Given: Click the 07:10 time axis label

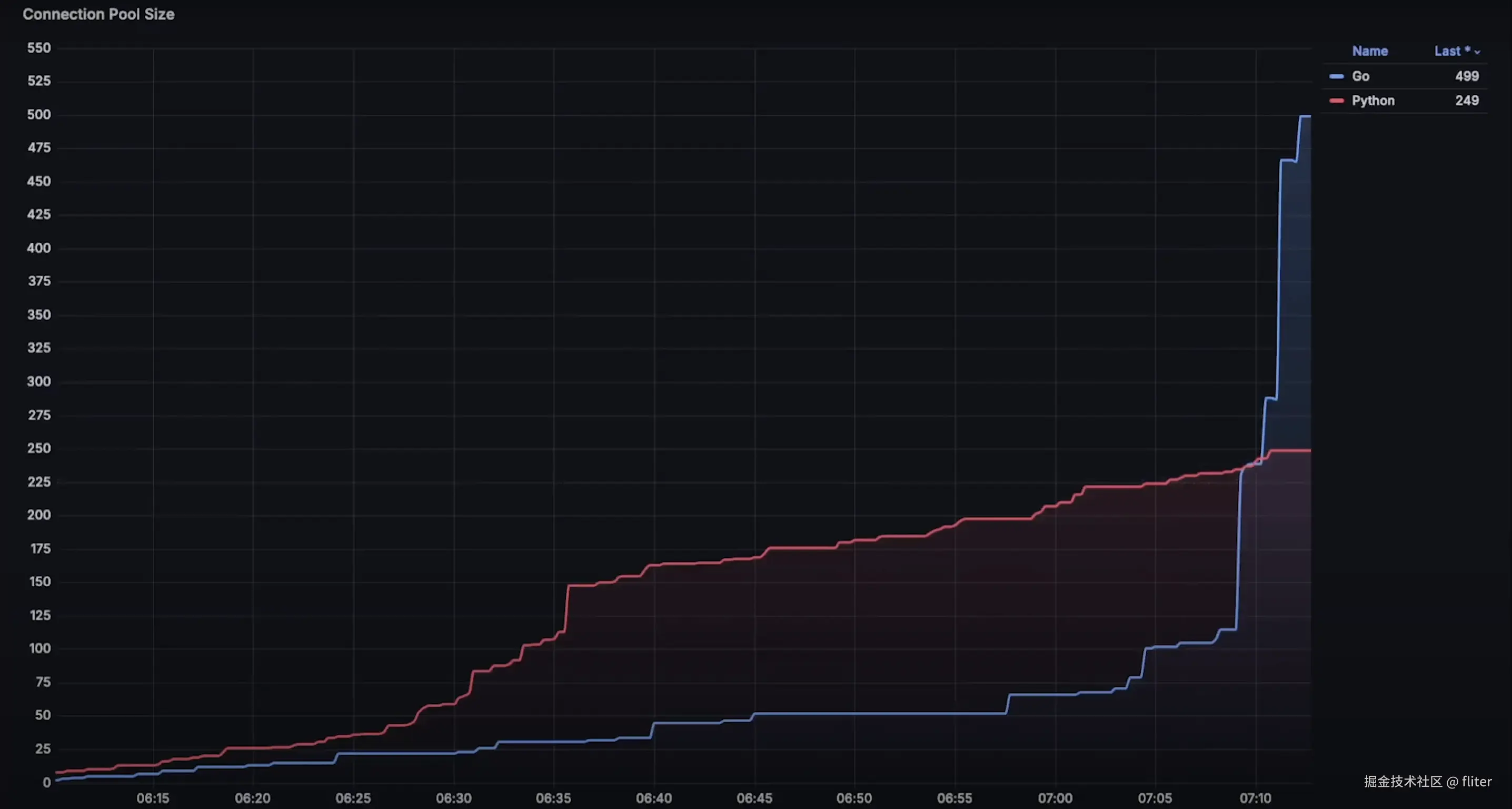Looking at the screenshot, I should 1255,798.
